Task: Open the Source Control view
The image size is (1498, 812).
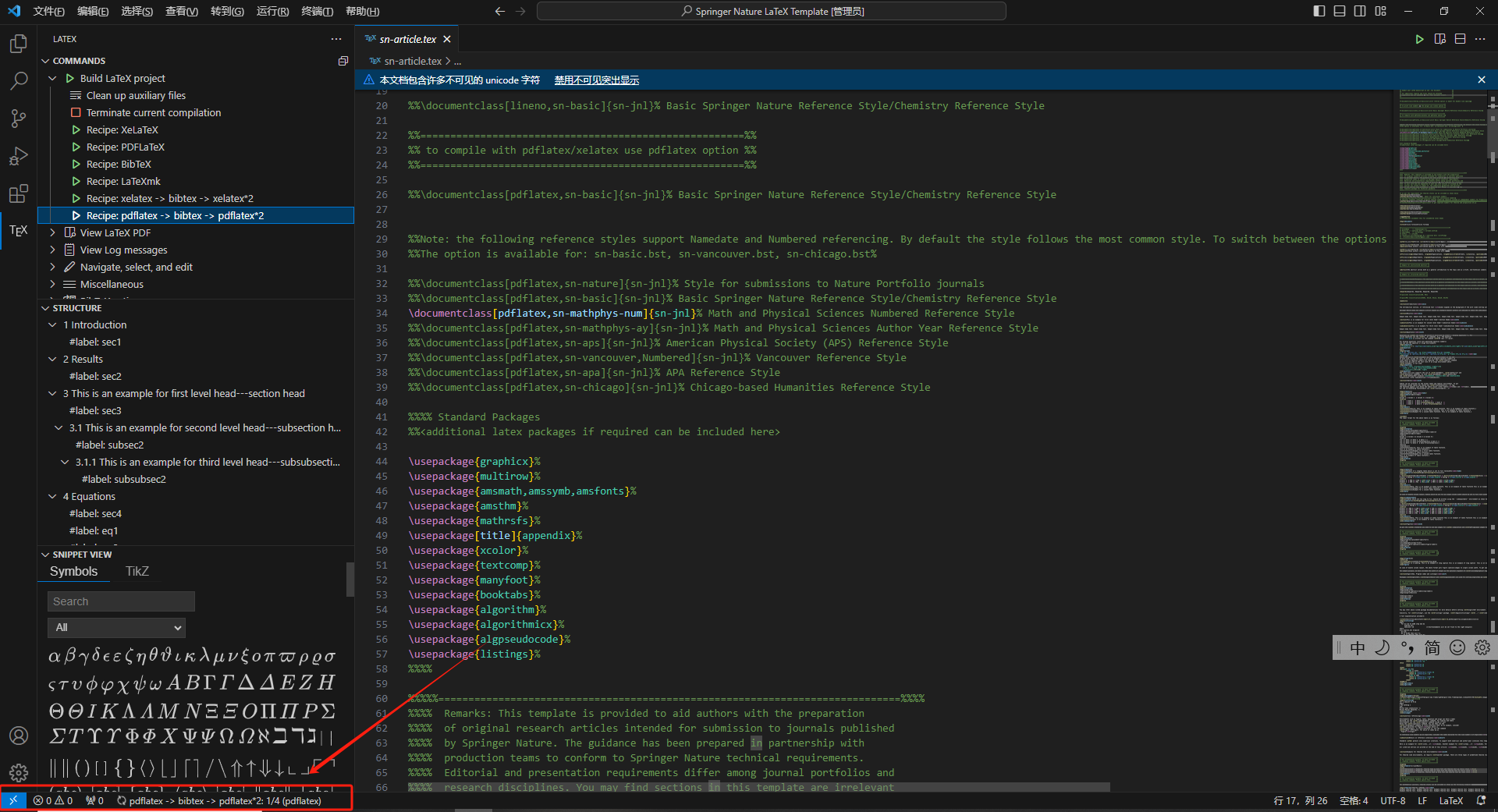Action: (18, 118)
